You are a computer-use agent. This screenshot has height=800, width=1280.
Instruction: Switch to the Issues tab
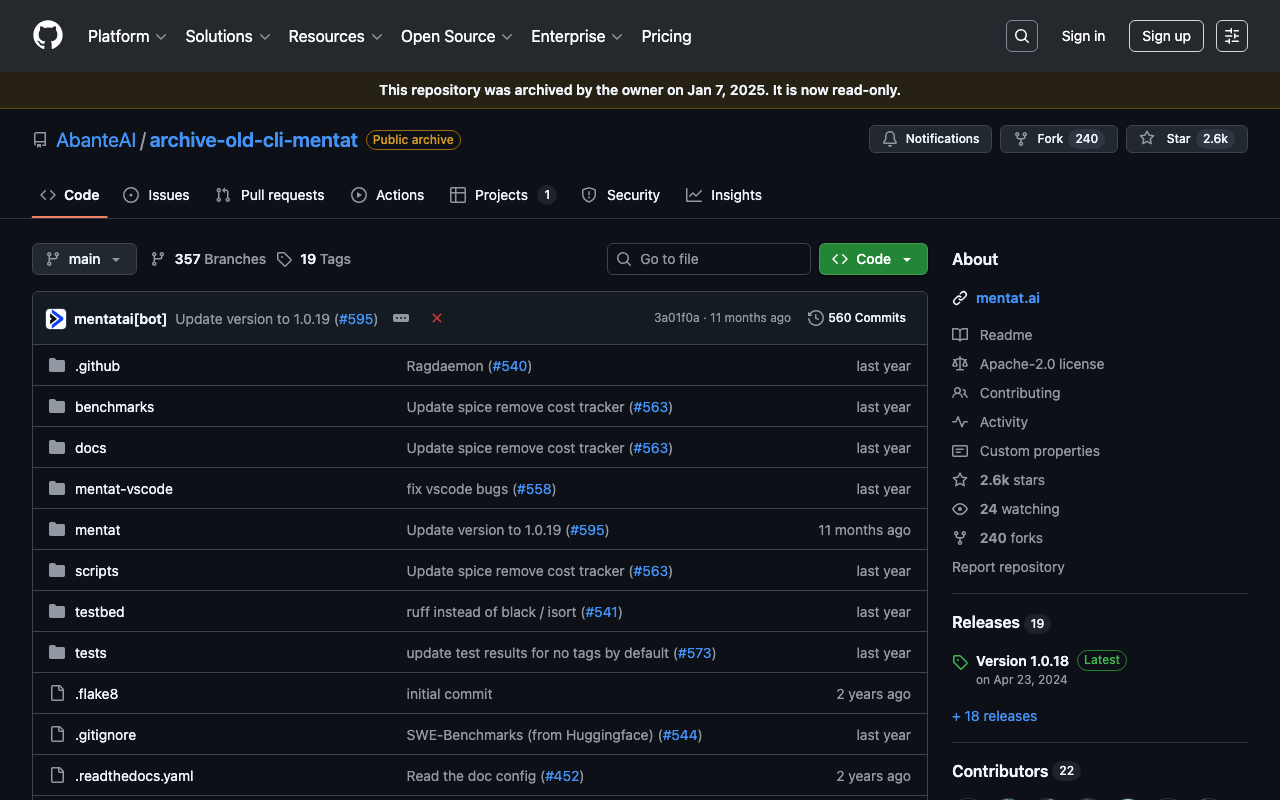pyautogui.click(x=156, y=195)
